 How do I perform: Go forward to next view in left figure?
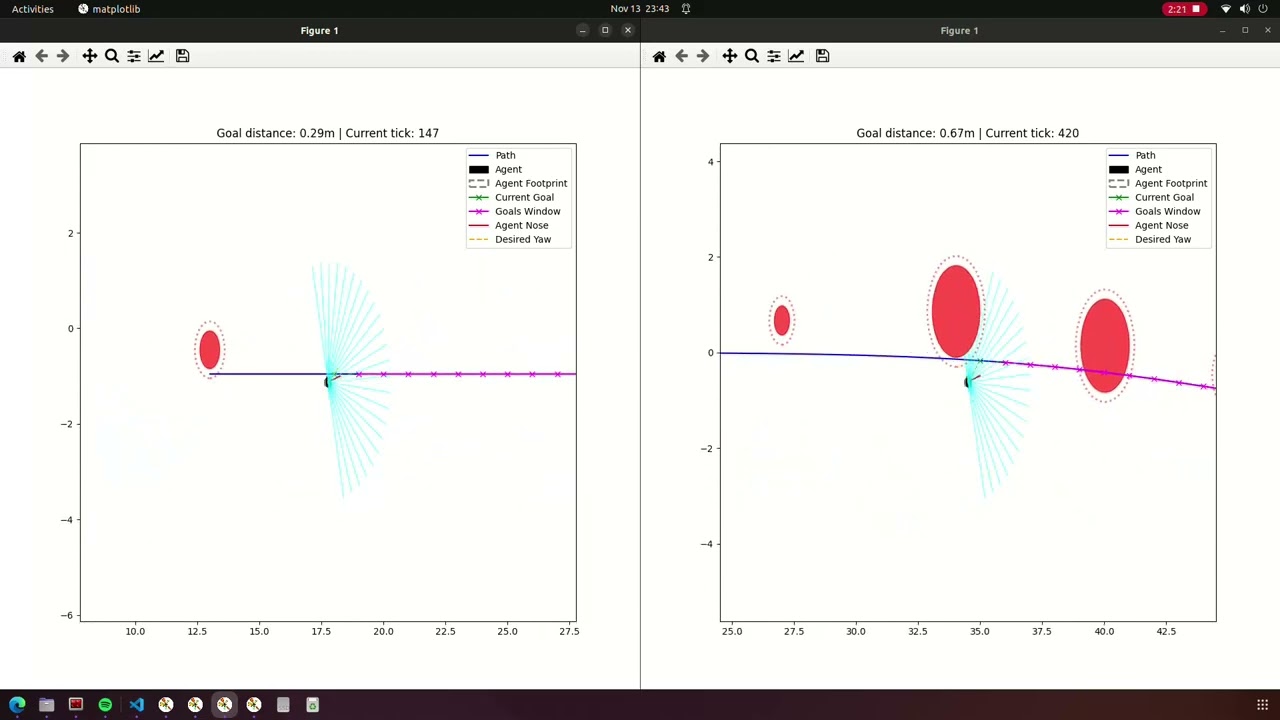(x=63, y=56)
